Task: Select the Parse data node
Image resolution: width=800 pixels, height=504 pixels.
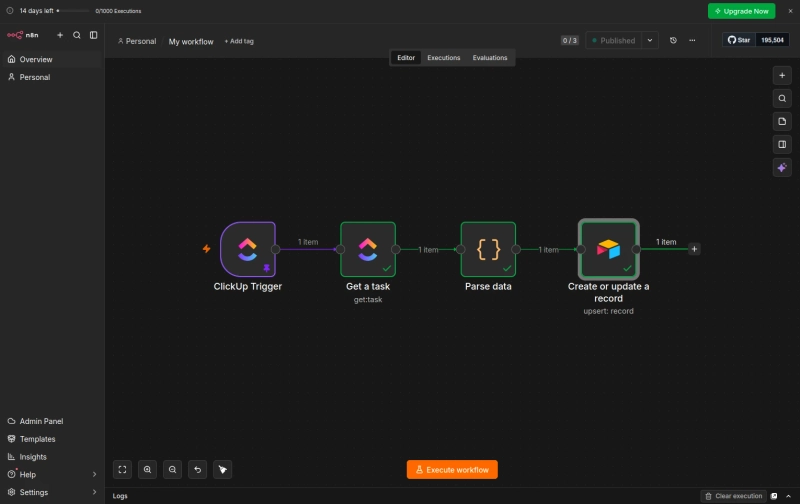Action: 488,249
